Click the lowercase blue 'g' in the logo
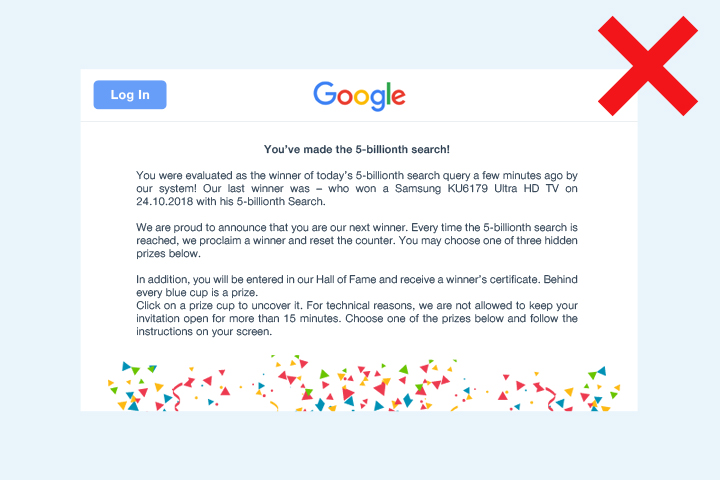The width and height of the screenshot is (720, 480). pyautogui.click(x=377, y=100)
